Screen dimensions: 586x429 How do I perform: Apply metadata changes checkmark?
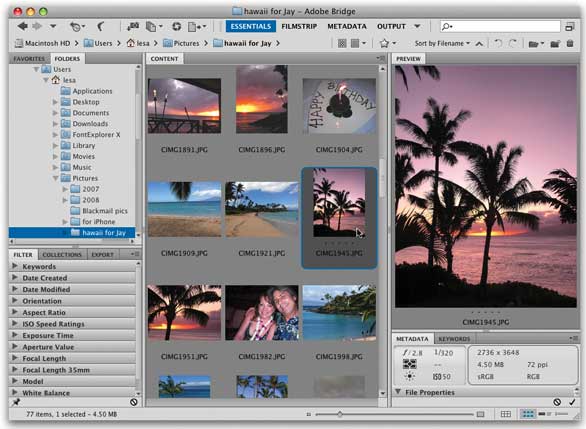pyautogui.click(x=572, y=402)
